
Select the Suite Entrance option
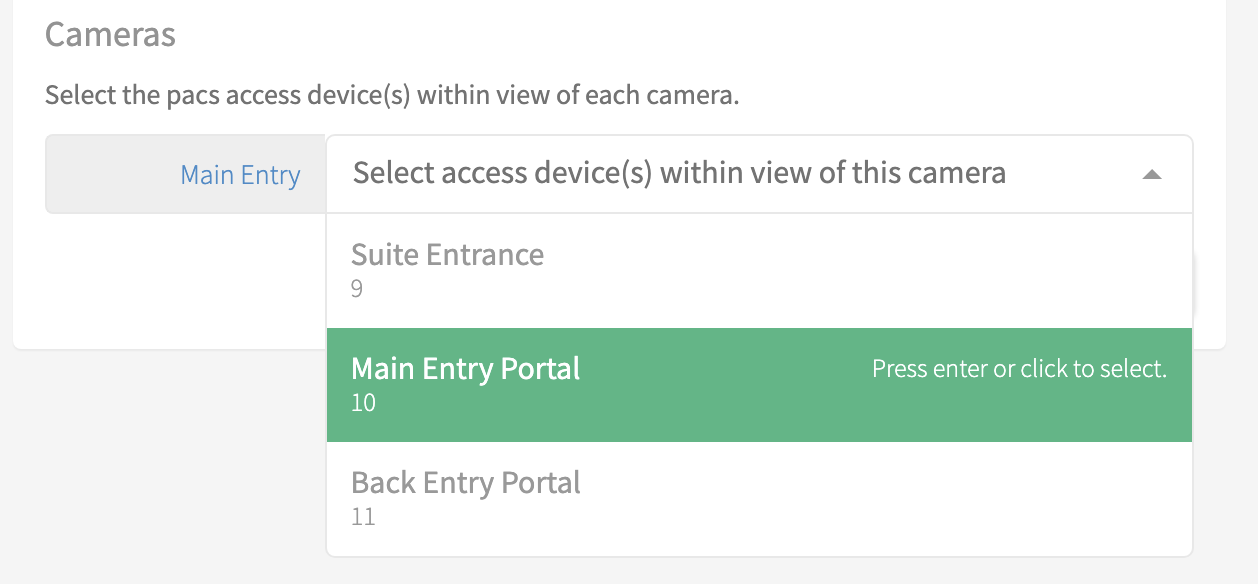447,255
